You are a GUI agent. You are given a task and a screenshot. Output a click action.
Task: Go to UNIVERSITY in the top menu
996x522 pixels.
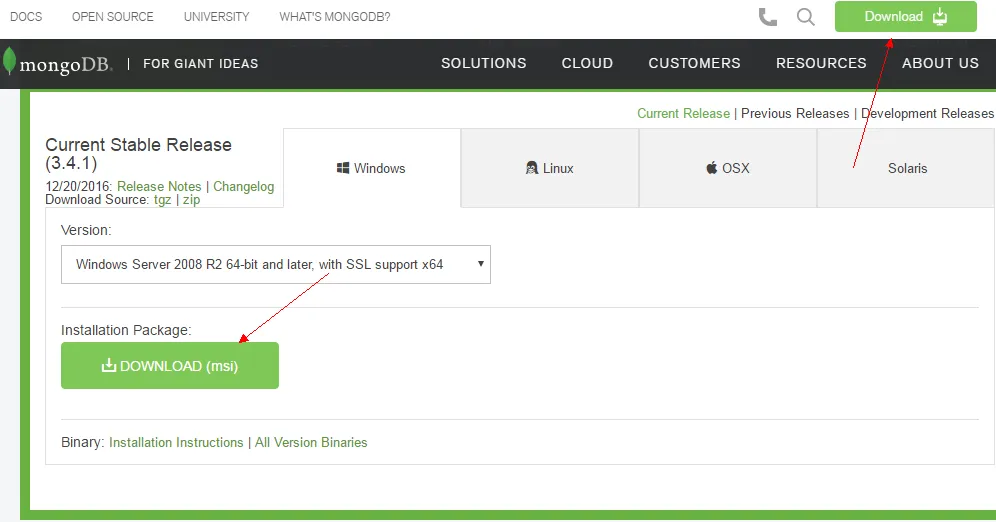tap(217, 17)
